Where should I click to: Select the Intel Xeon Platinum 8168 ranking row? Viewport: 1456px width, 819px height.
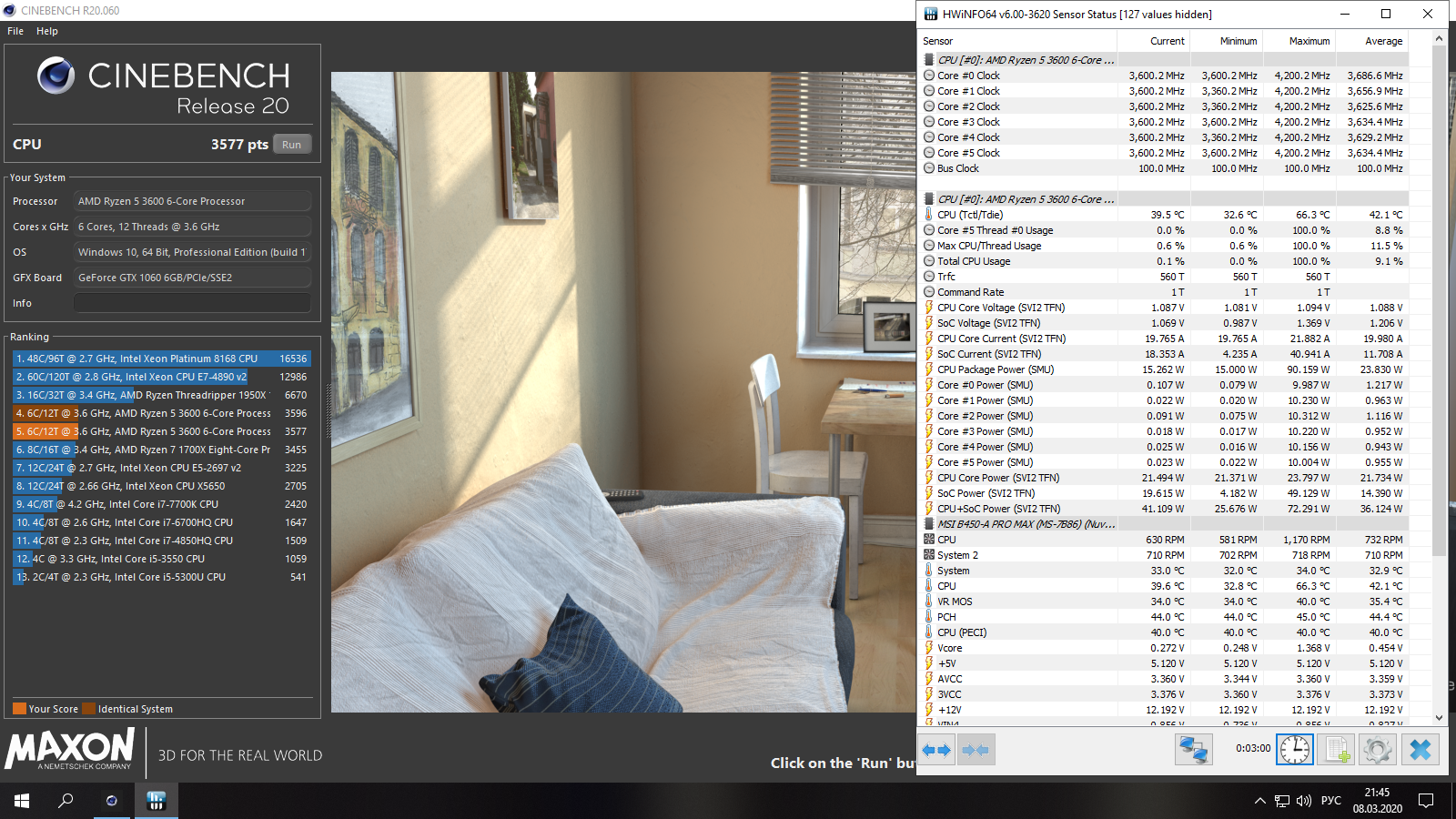pyautogui.click(x=161, y=359)
